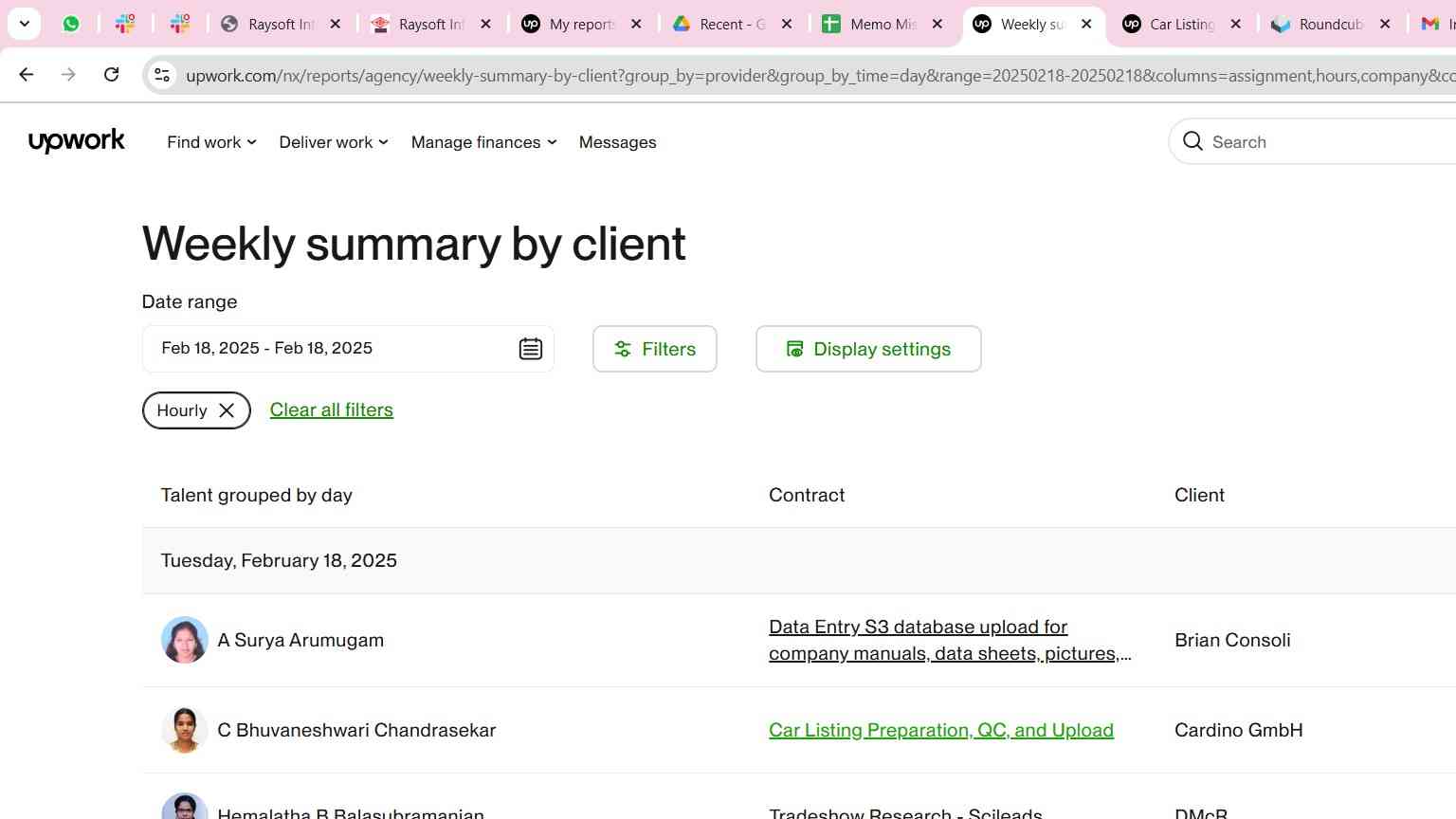Viewport: 1456px width, 819px height.
Task: Click Hemalatha B Balasubramanian's avatar
Action: pos(185,807)
